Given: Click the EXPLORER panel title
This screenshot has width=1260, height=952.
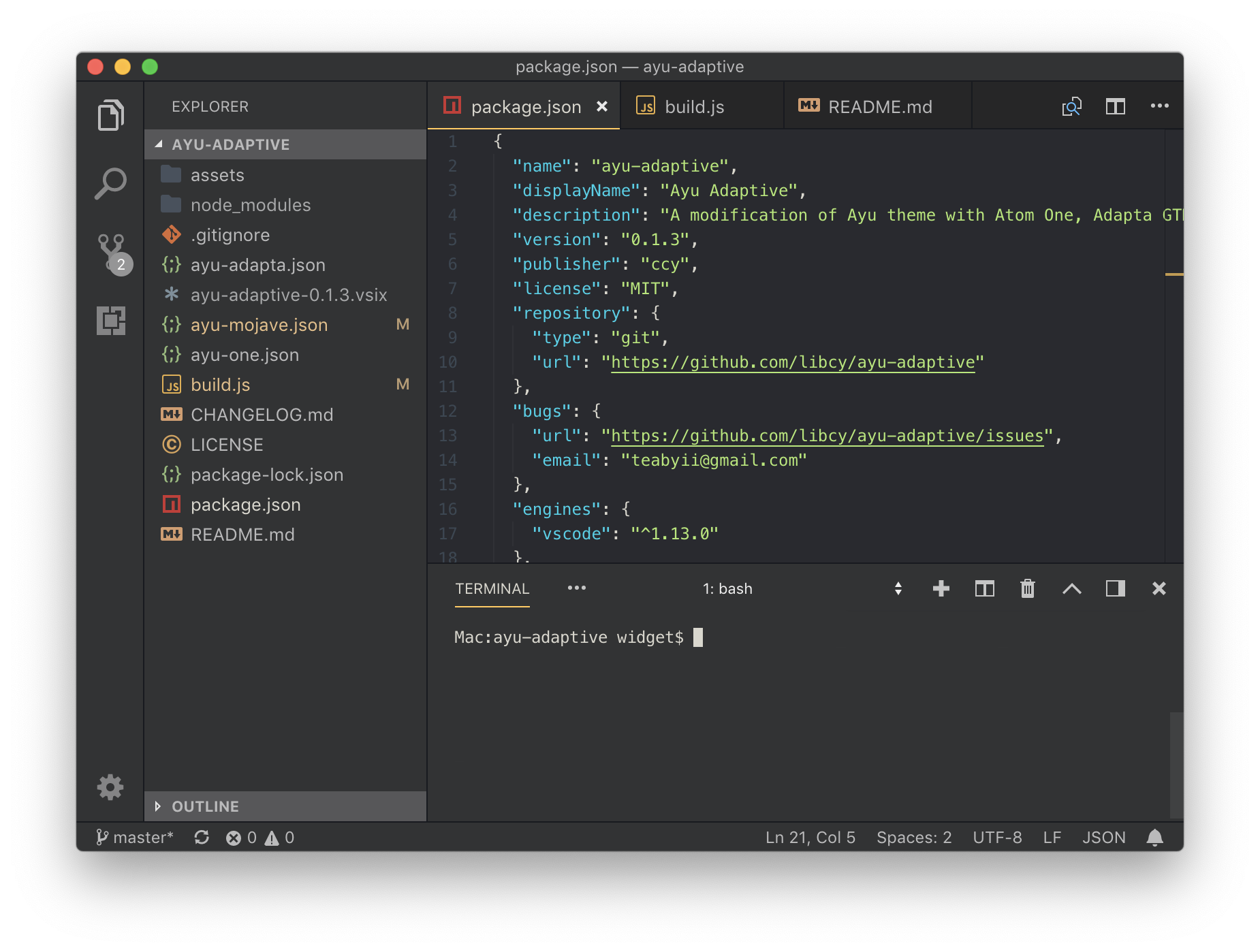Looking at the screenshot, I should (x=210, y=107).
